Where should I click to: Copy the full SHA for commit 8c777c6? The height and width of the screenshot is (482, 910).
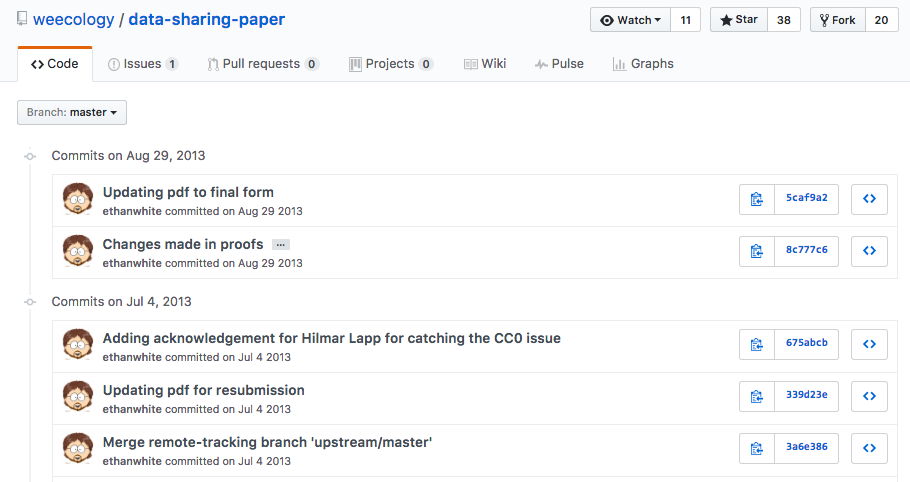click(x=757, y=251)
